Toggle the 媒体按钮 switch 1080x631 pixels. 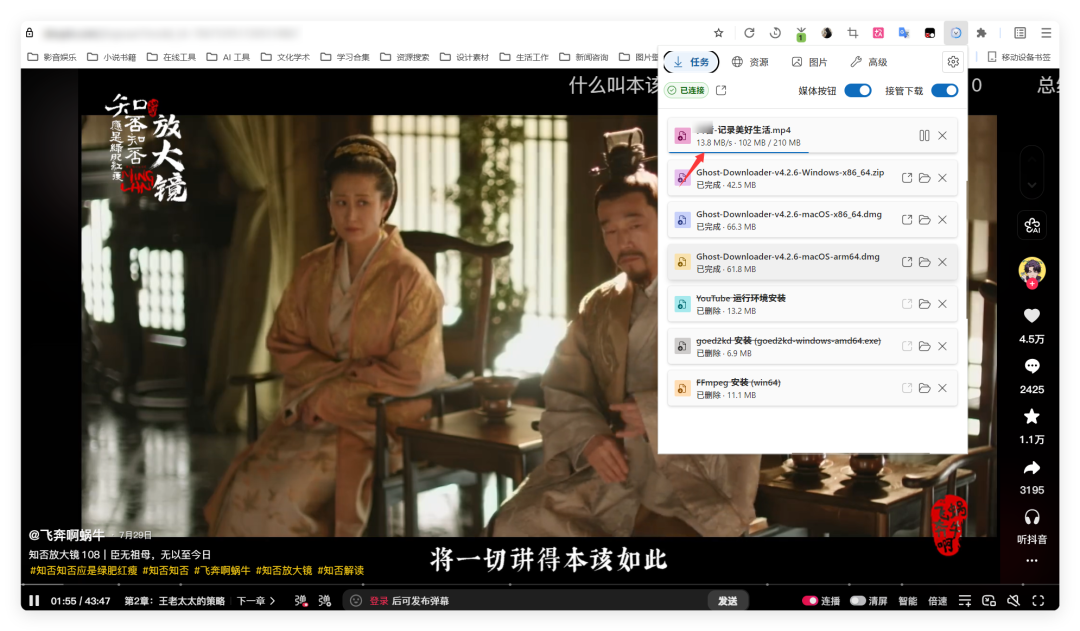[858, 90]
